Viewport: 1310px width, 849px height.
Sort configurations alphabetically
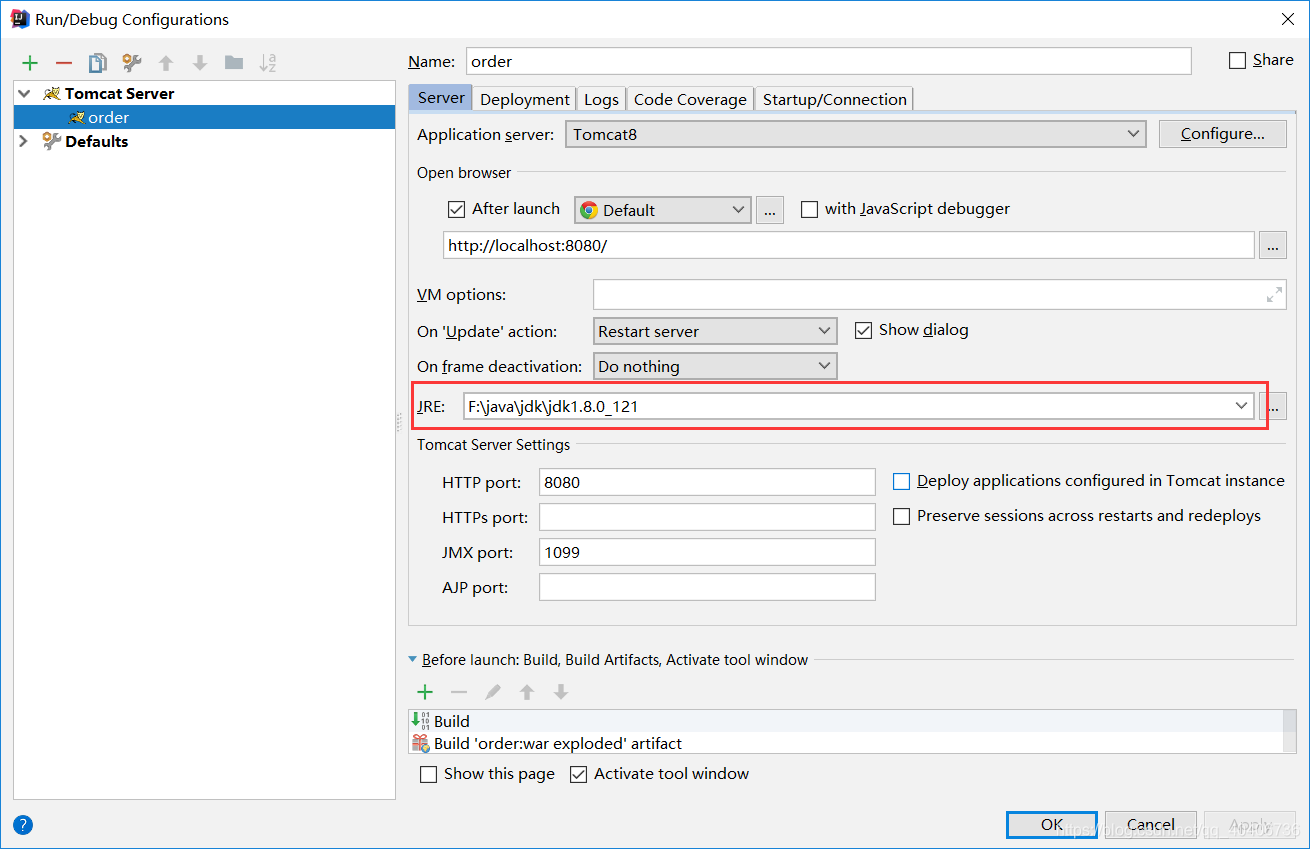267,62
